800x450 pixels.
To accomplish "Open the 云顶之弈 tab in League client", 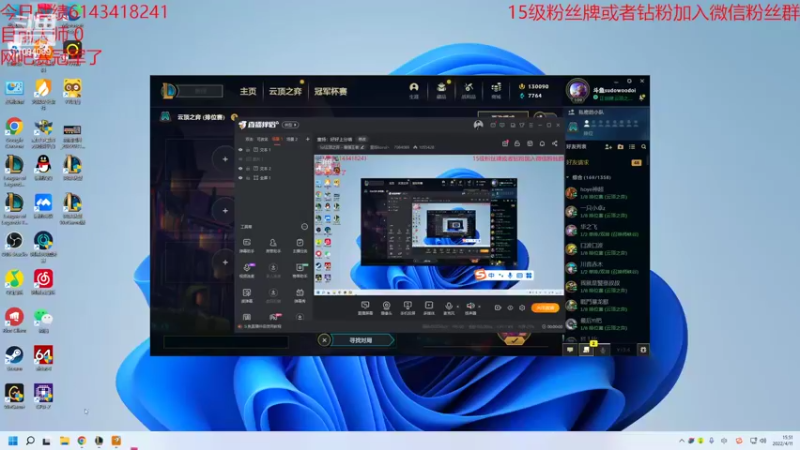I will [x=285, y=91].
